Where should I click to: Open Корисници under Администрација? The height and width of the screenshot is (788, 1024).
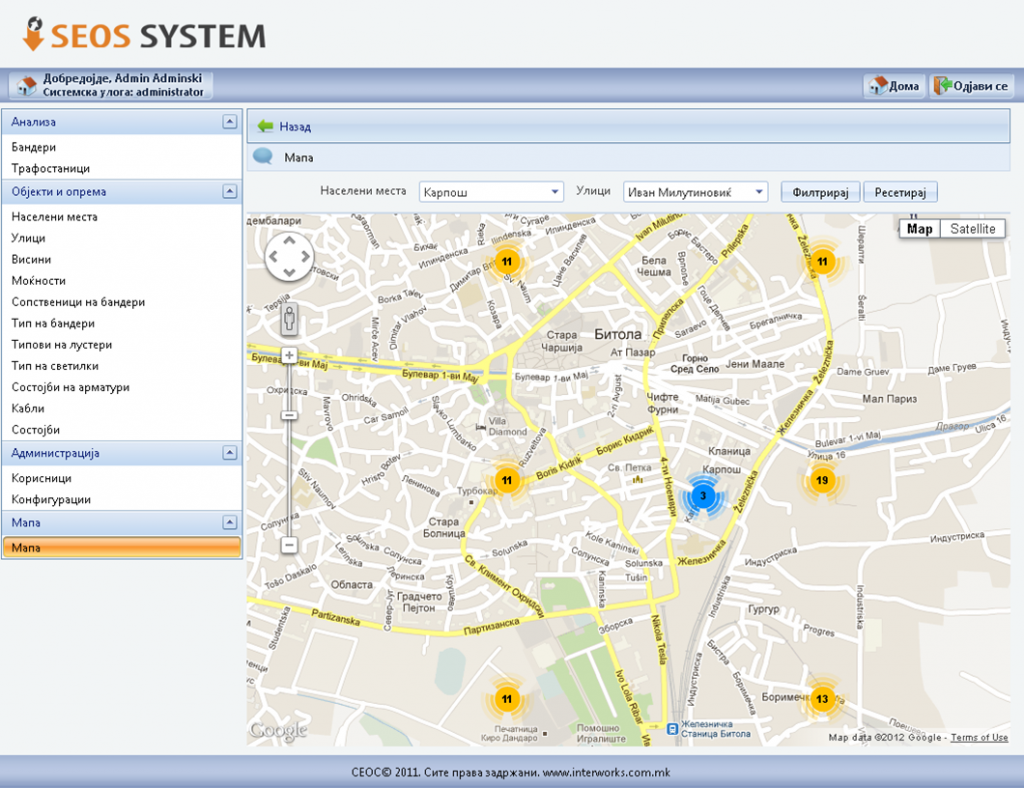tap(42, 479)
